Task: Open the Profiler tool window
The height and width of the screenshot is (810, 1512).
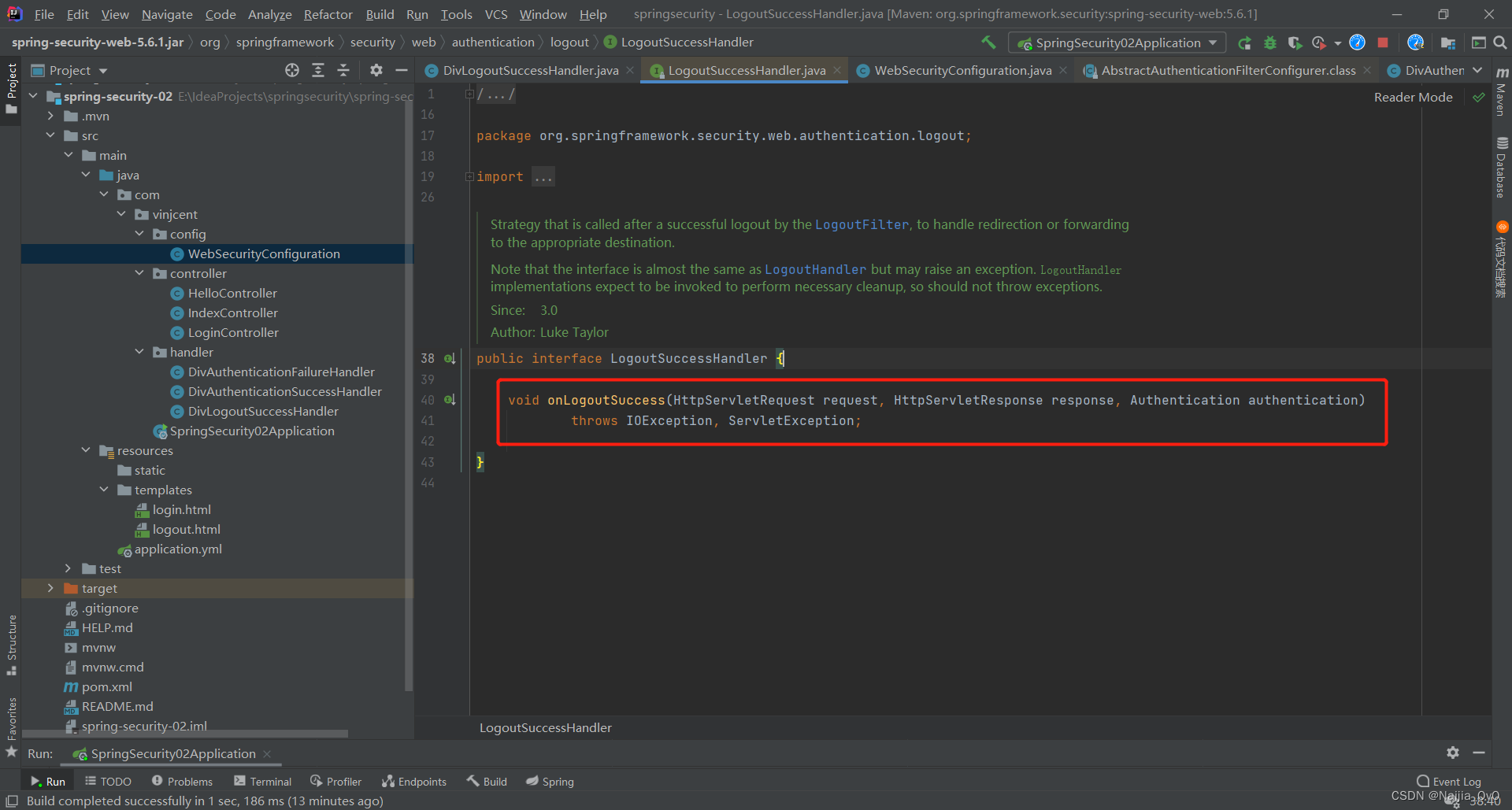Action: click(336, 781)
